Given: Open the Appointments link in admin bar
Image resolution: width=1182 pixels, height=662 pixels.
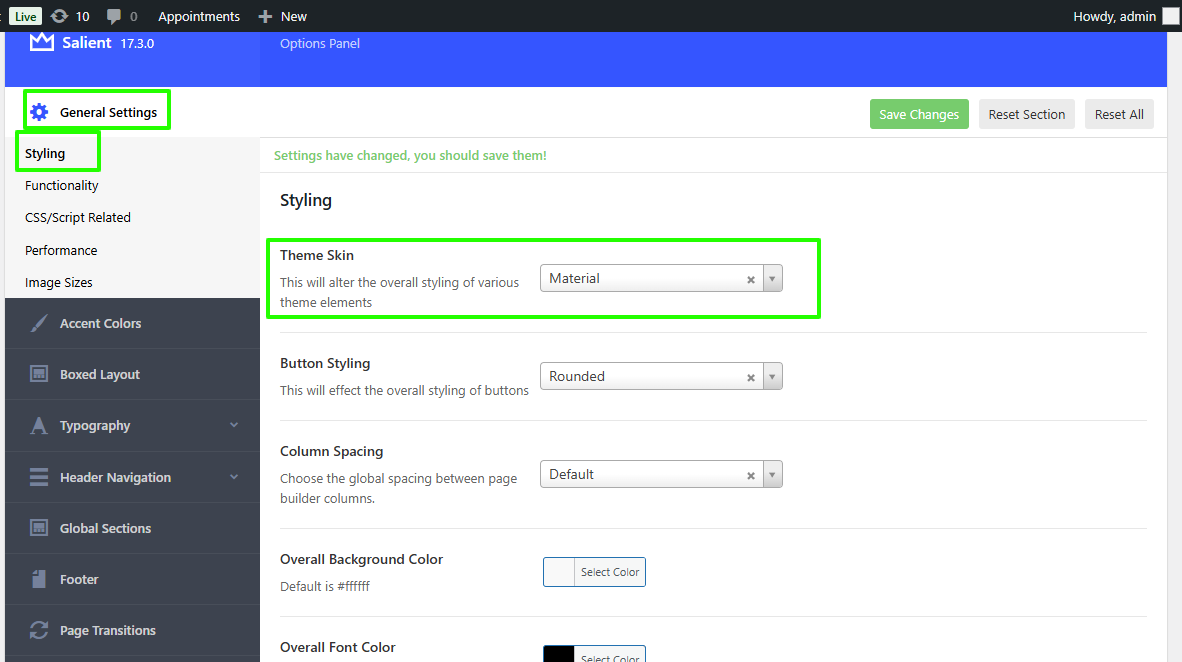Looking at the screenshot, I should [199, 17].
